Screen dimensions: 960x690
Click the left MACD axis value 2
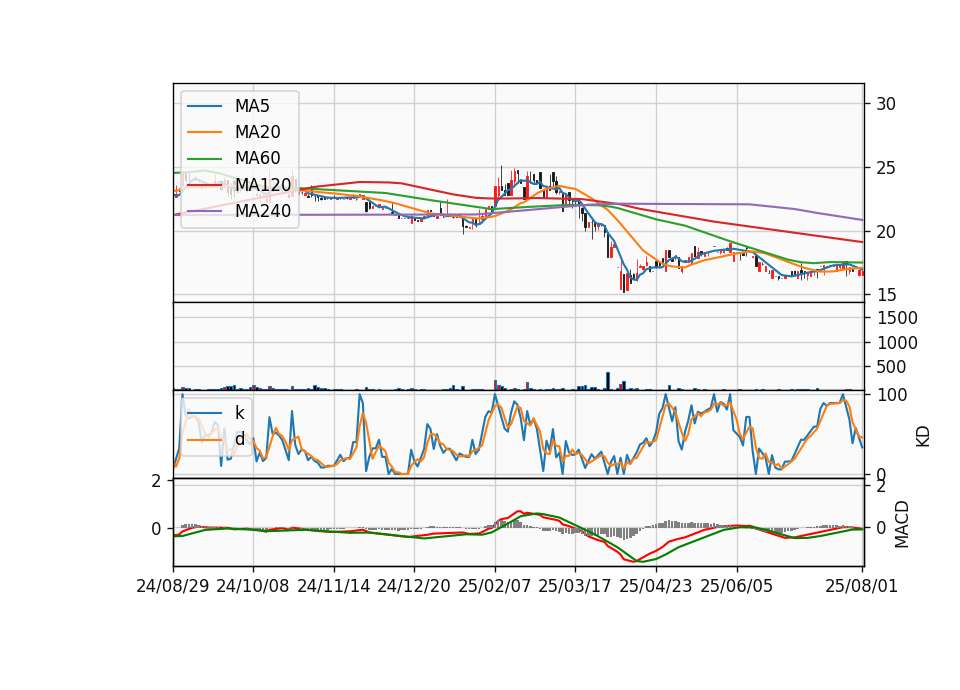(x=156, y=481)
